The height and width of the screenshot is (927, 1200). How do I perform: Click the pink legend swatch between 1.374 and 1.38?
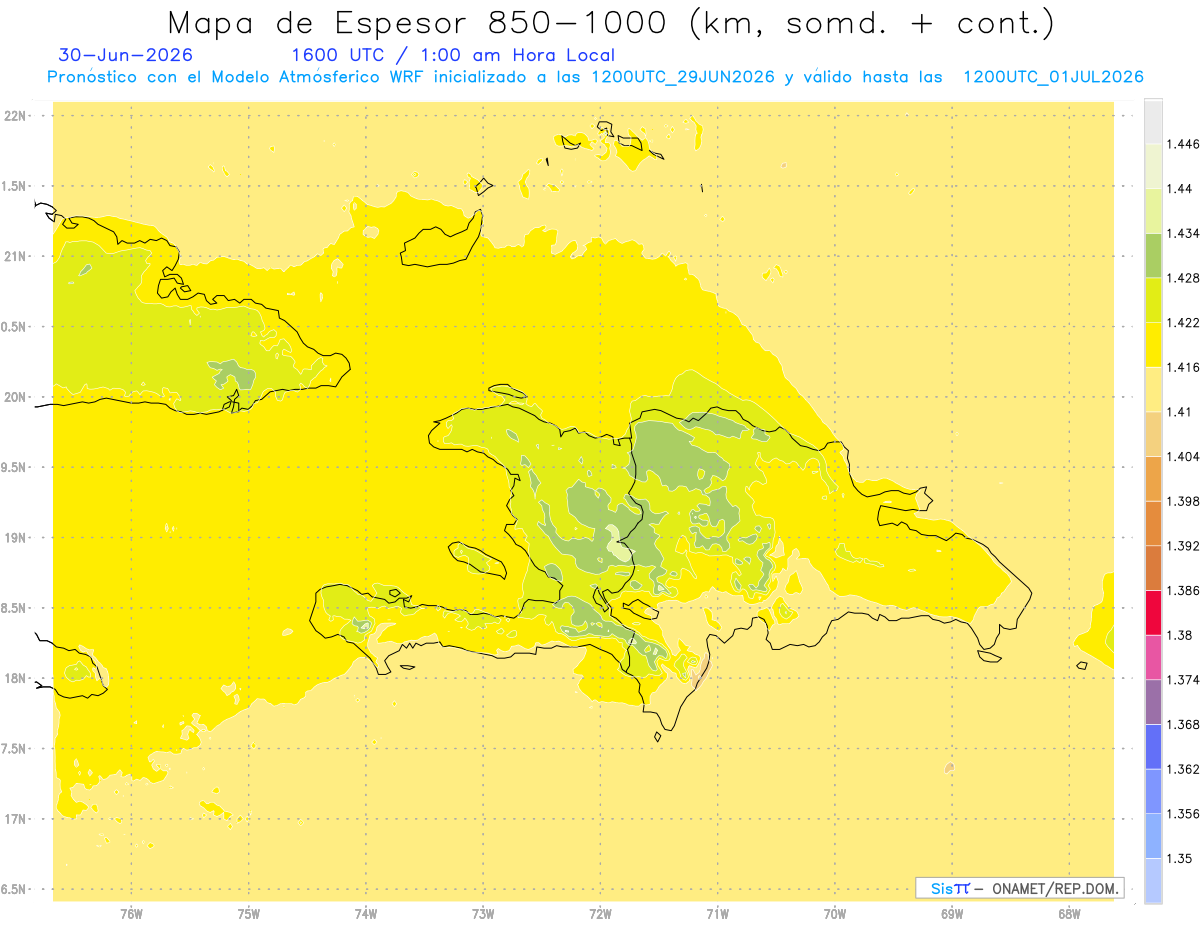pos(1153,657)
